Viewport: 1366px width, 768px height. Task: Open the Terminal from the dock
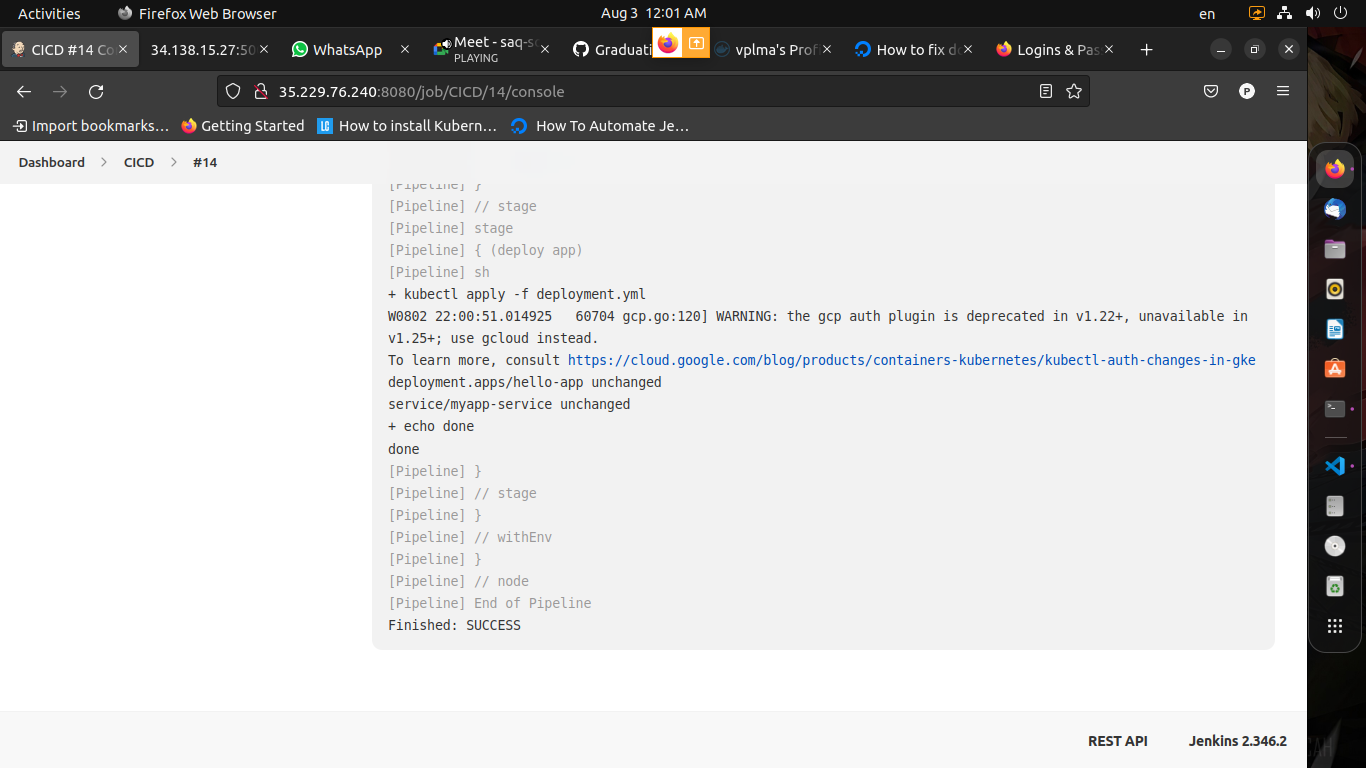click(x=1334, y=408)
